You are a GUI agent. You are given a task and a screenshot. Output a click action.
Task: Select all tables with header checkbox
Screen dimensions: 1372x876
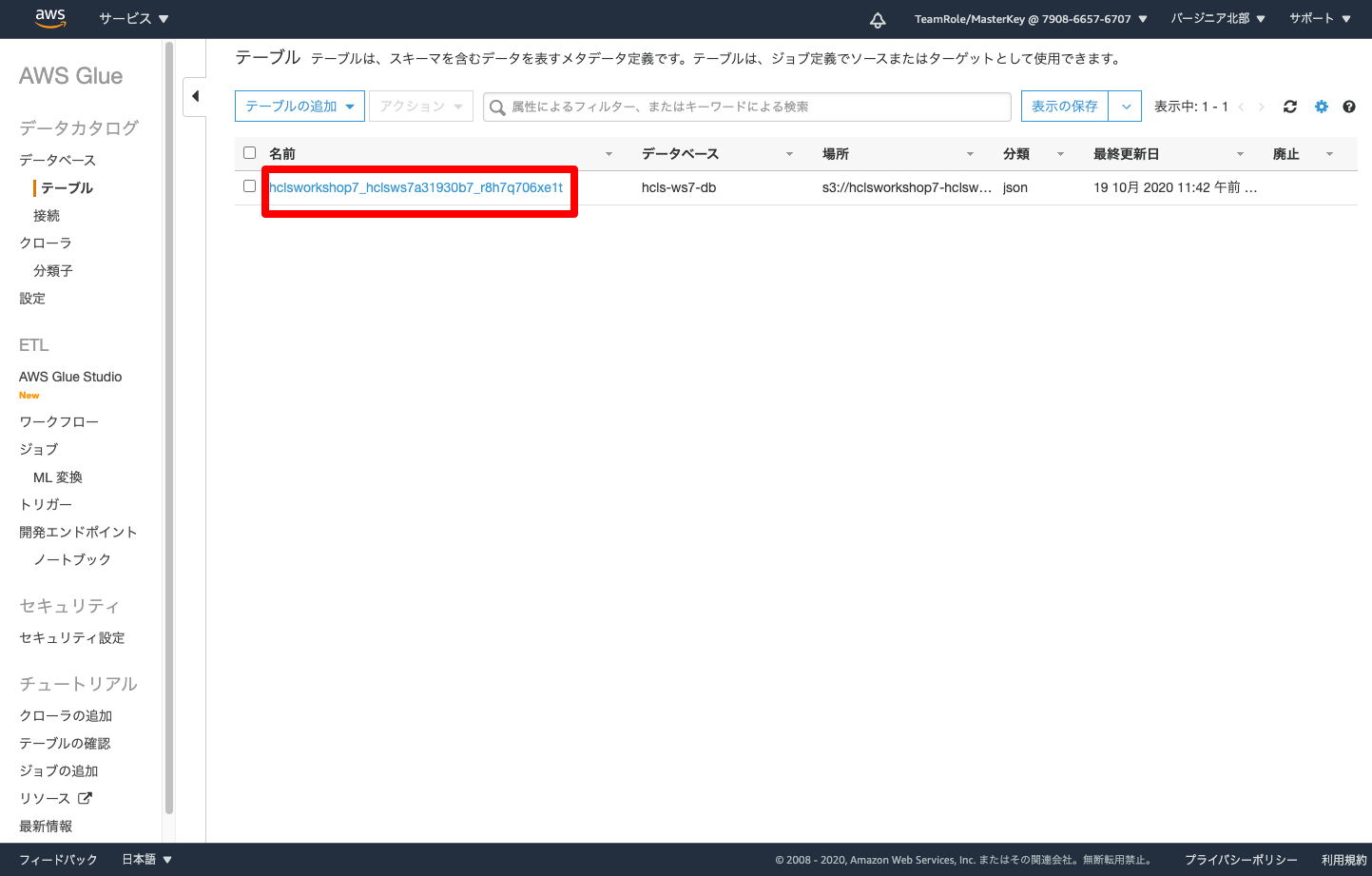click(x=250, y=152)
